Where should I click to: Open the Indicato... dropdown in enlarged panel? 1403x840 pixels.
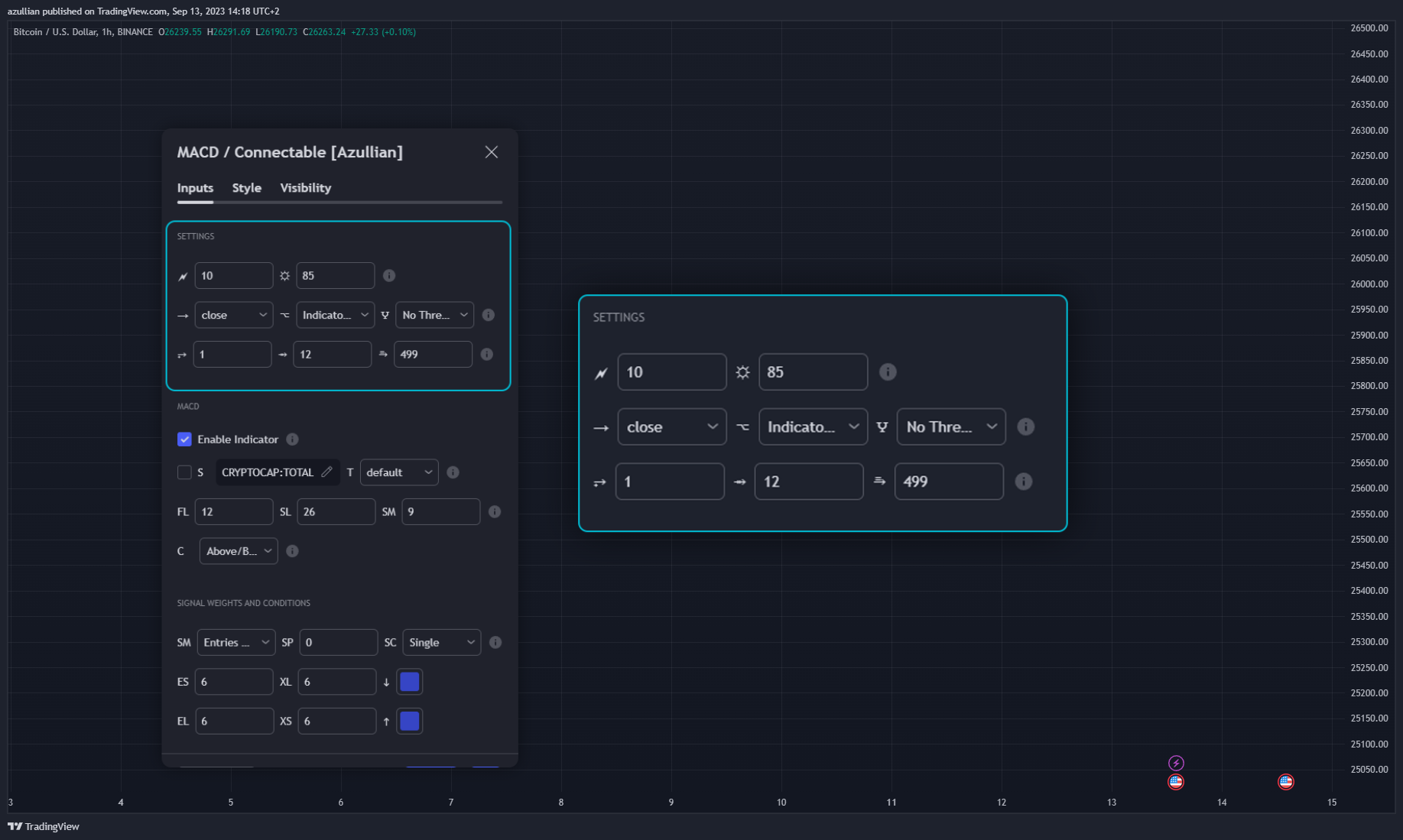pyautogui.click(x=813, y=427)
